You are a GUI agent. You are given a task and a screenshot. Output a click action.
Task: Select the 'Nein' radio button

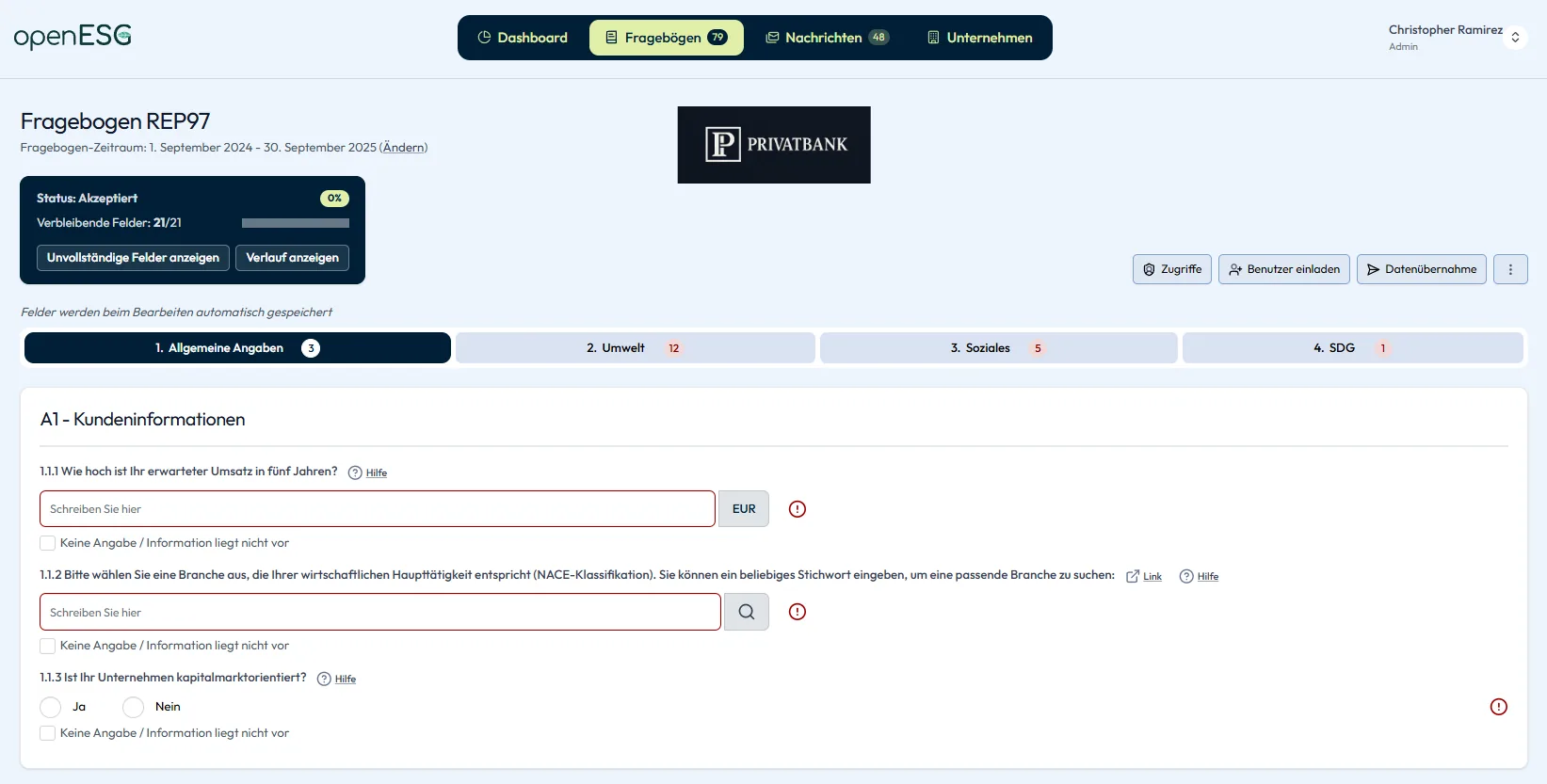[x=134, y=707]
